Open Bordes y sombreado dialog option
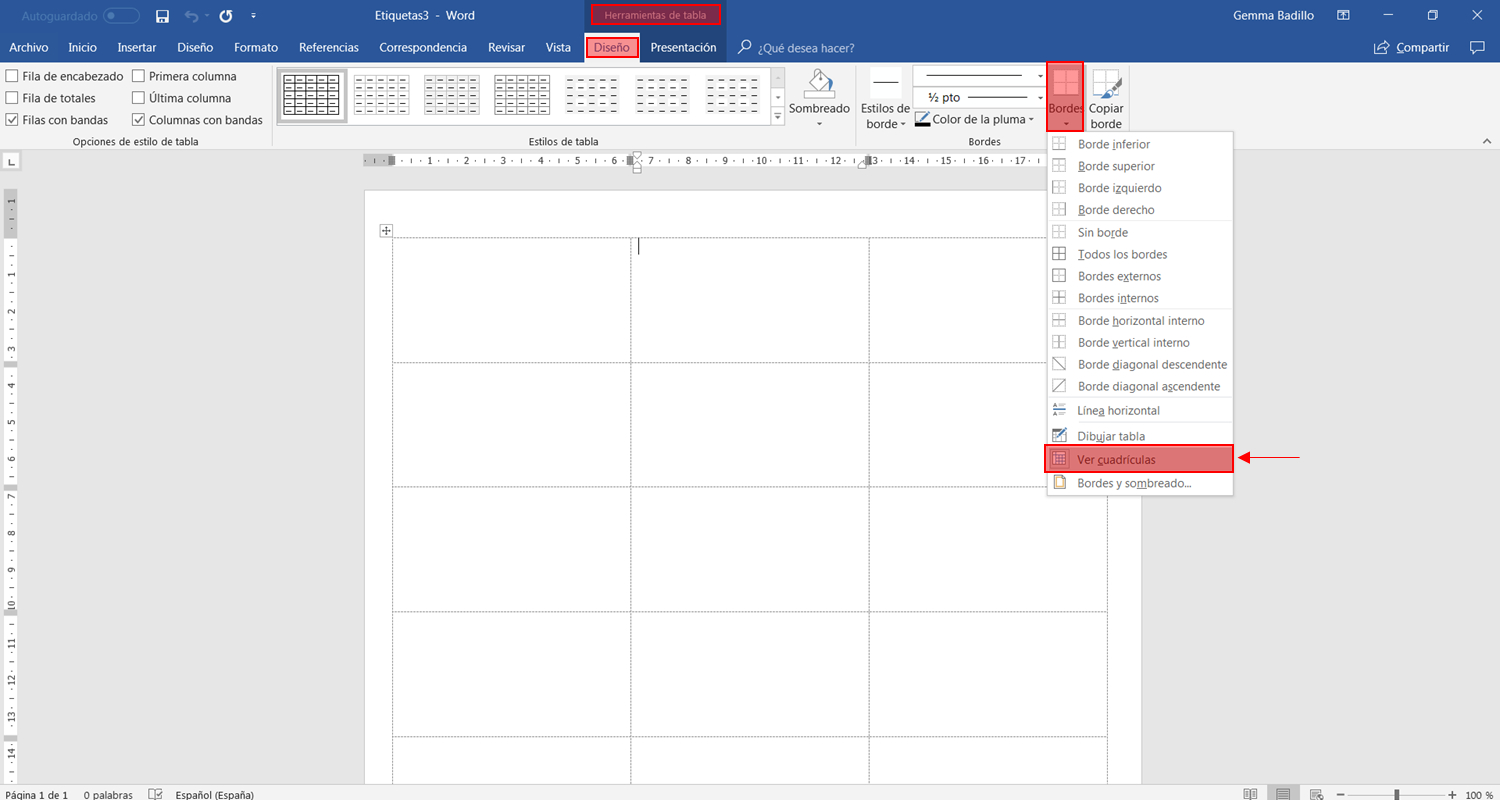Viewport: 1500px width, 800px height. (1134, 483)
